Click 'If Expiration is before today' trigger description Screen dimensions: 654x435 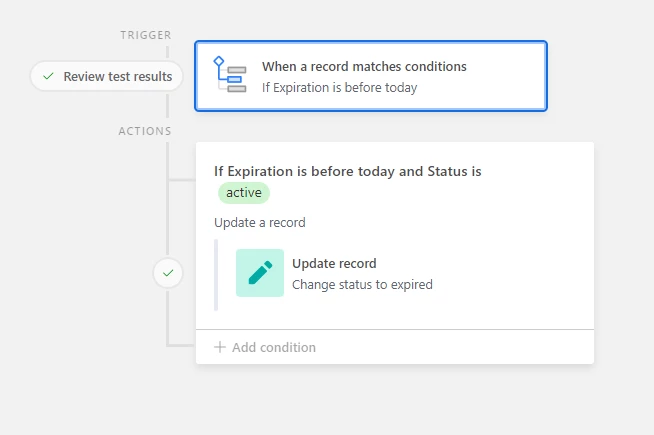tap(340, 88)
